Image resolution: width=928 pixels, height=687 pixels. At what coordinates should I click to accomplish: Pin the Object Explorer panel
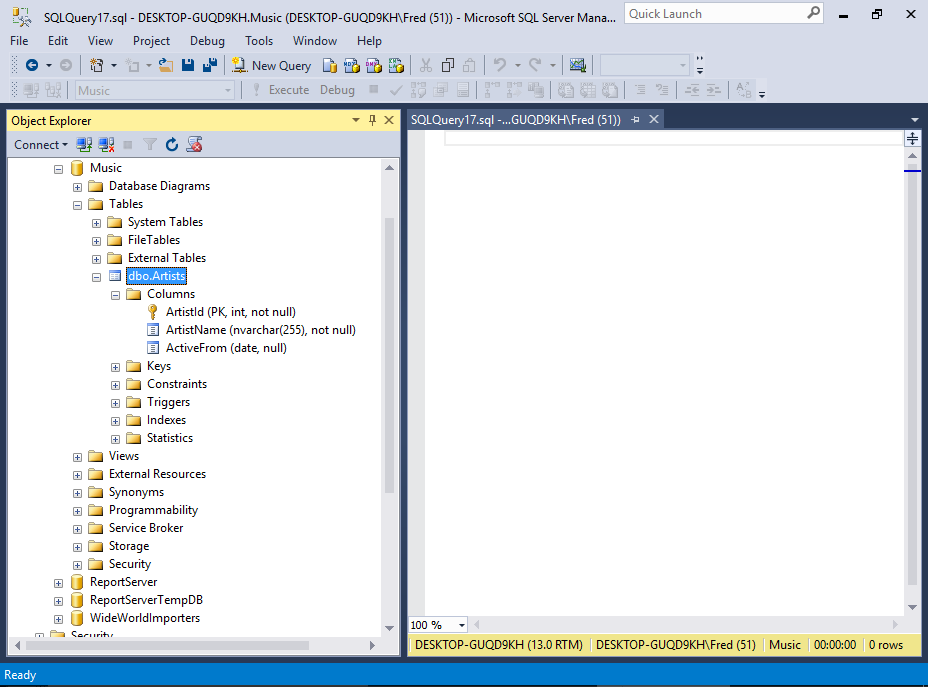click(371, 119)
